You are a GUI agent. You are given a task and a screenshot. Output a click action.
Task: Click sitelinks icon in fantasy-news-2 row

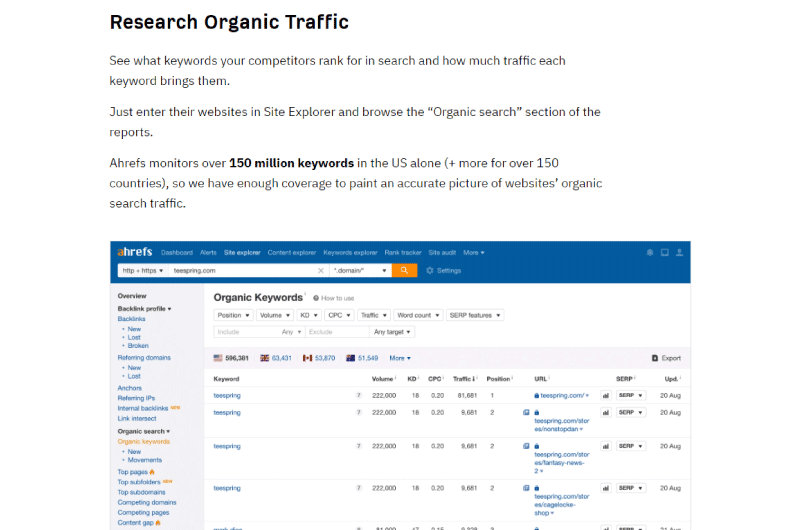pyautogui.click(x=526, y=446)
